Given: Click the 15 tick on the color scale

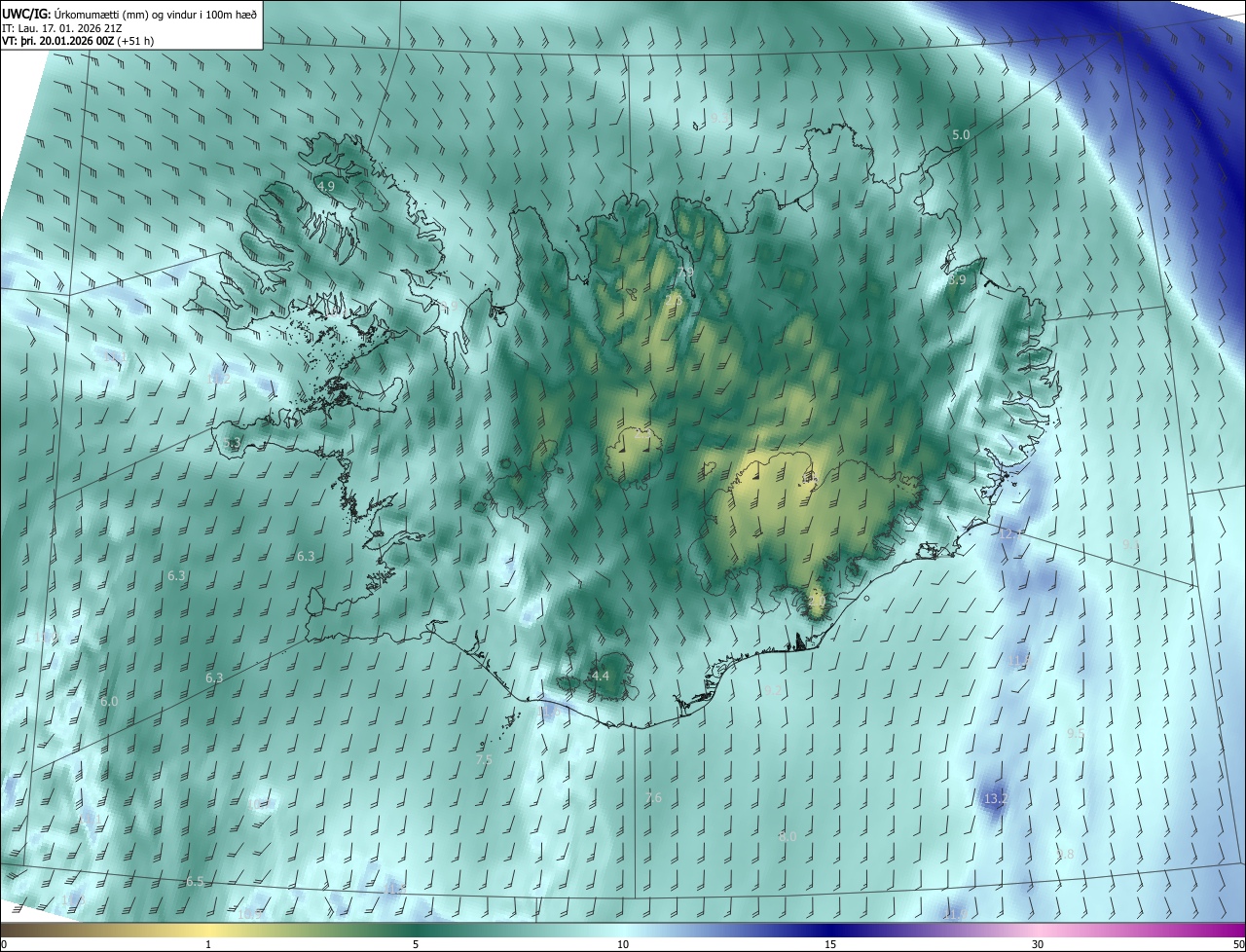Looking at the screenshot, I should [830, 944].
